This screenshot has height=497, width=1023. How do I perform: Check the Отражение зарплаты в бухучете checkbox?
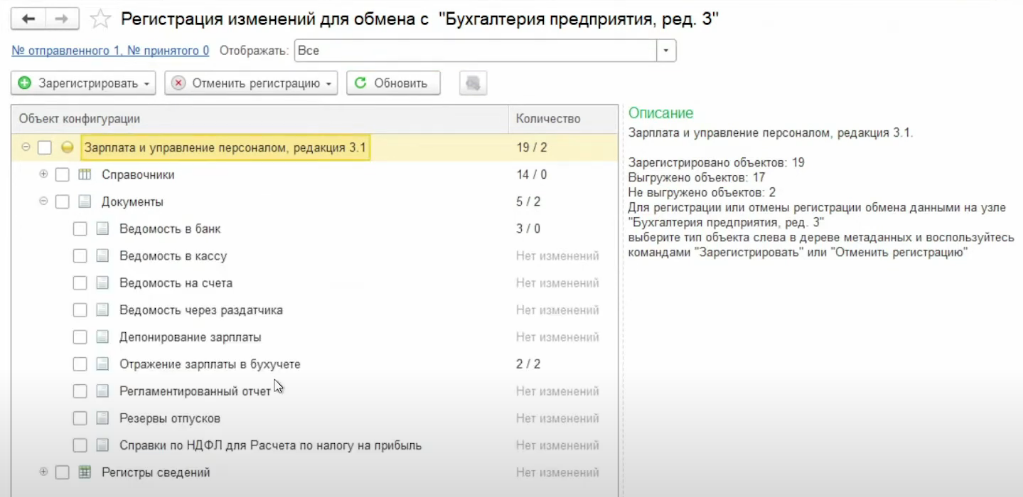[80, 365]
